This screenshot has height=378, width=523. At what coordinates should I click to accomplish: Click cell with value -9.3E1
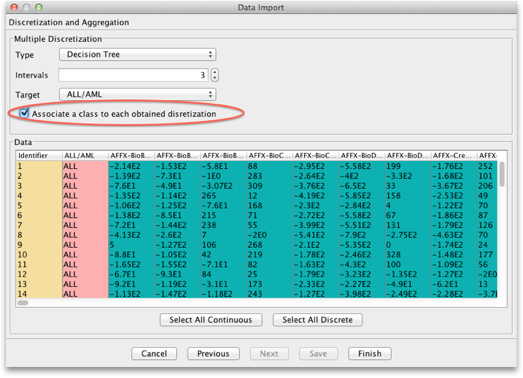[177, 274]
